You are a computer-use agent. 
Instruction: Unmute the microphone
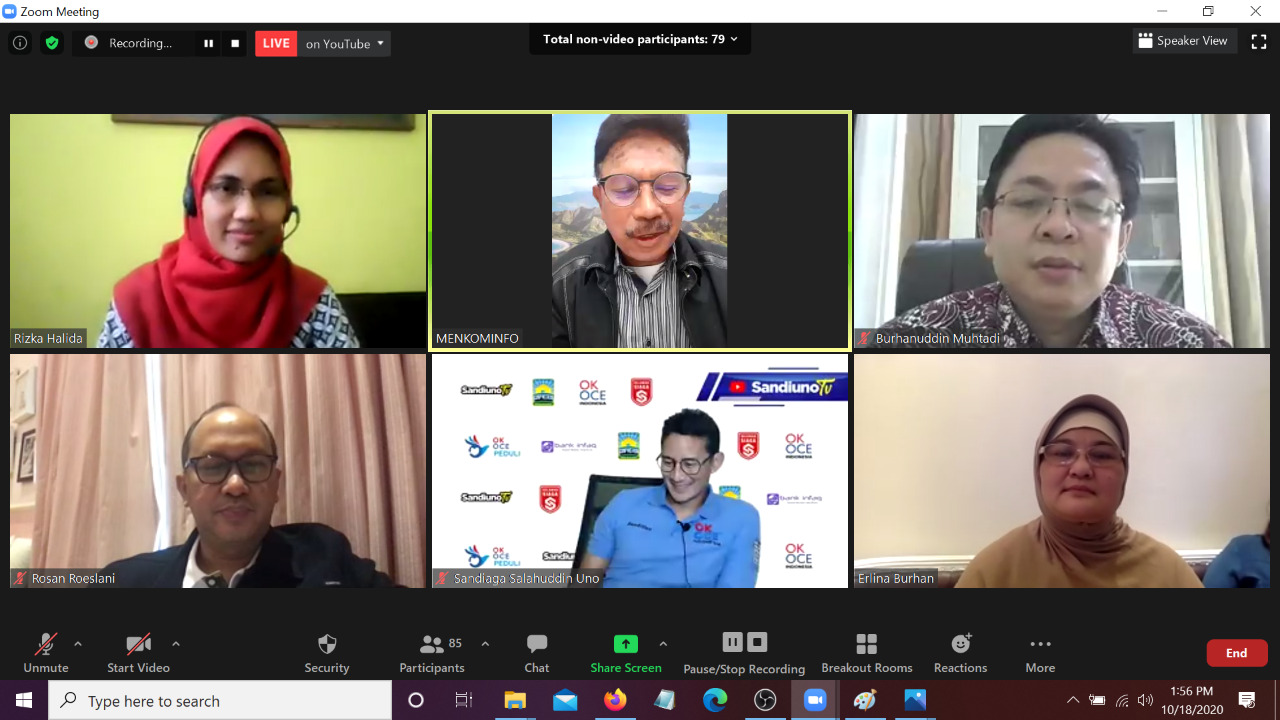coord(46,653)
